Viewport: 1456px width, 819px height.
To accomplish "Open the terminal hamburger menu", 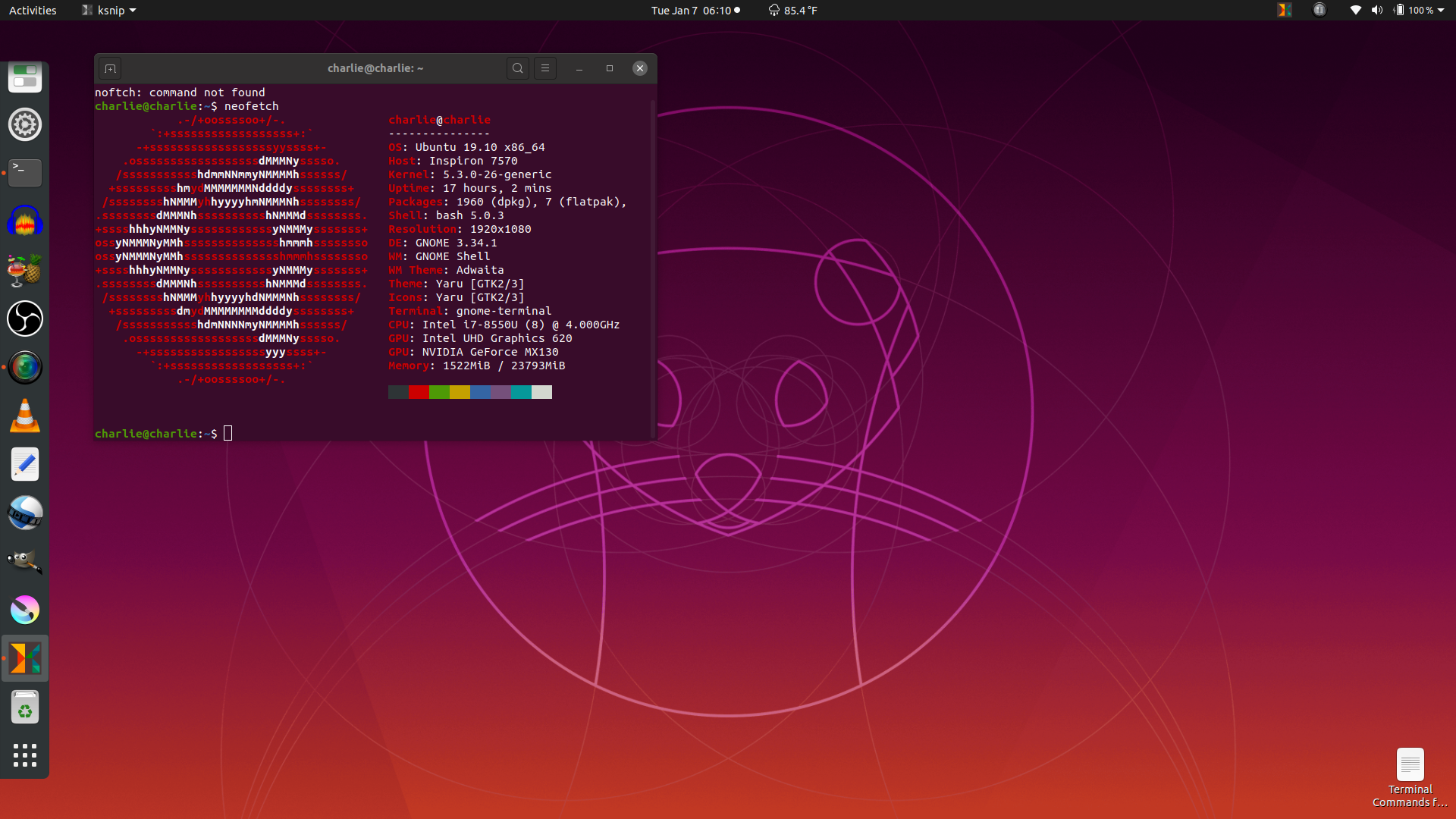I will (x=545, y=68).
